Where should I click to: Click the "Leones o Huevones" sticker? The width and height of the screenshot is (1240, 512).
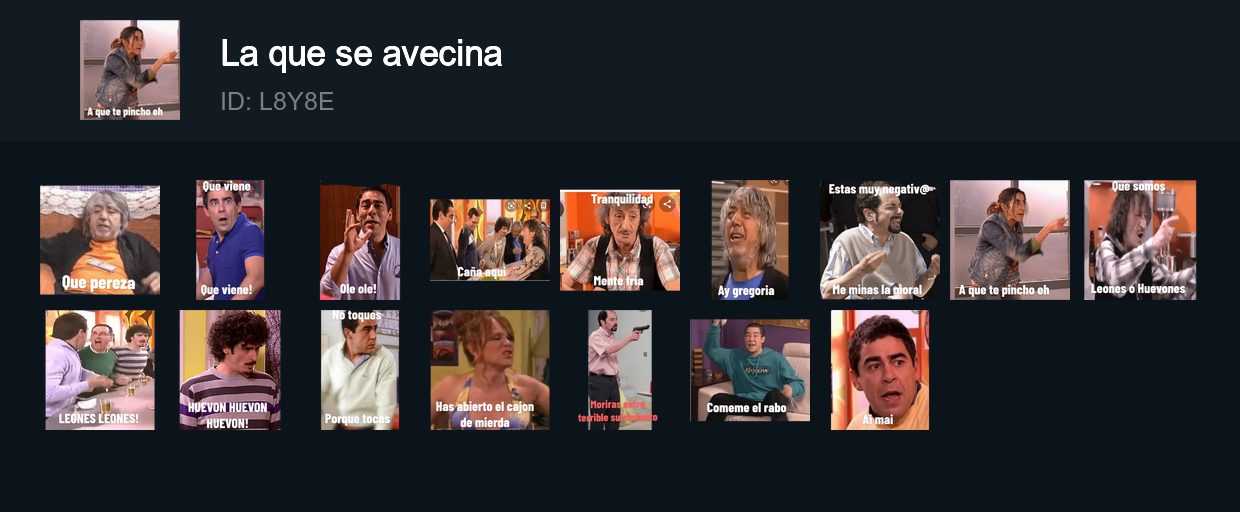1140,240
